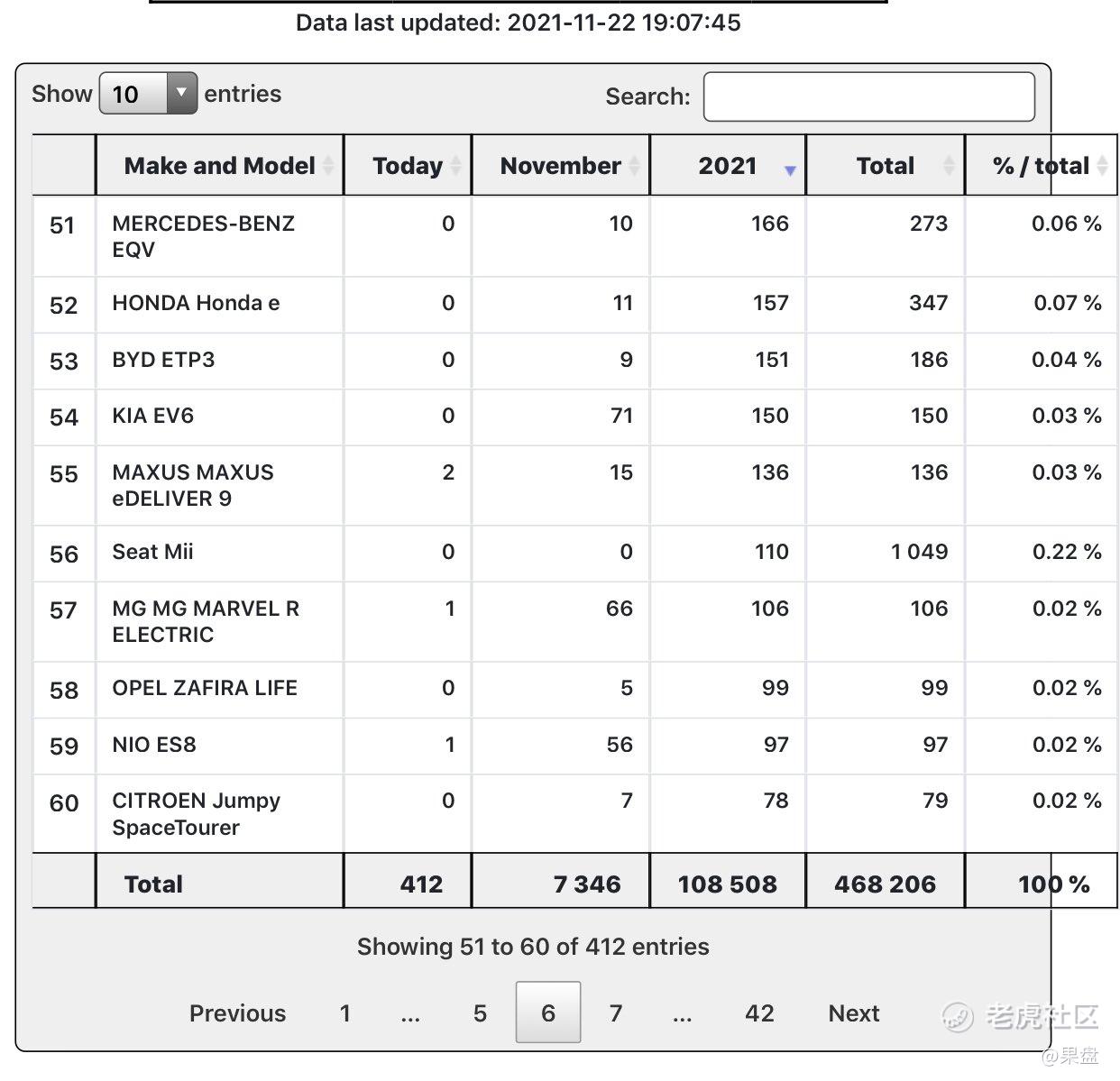The height and width of the screenshot is (1081, 1120).
Task: Click the Data last updated timestamp
Action: point(519,22)
